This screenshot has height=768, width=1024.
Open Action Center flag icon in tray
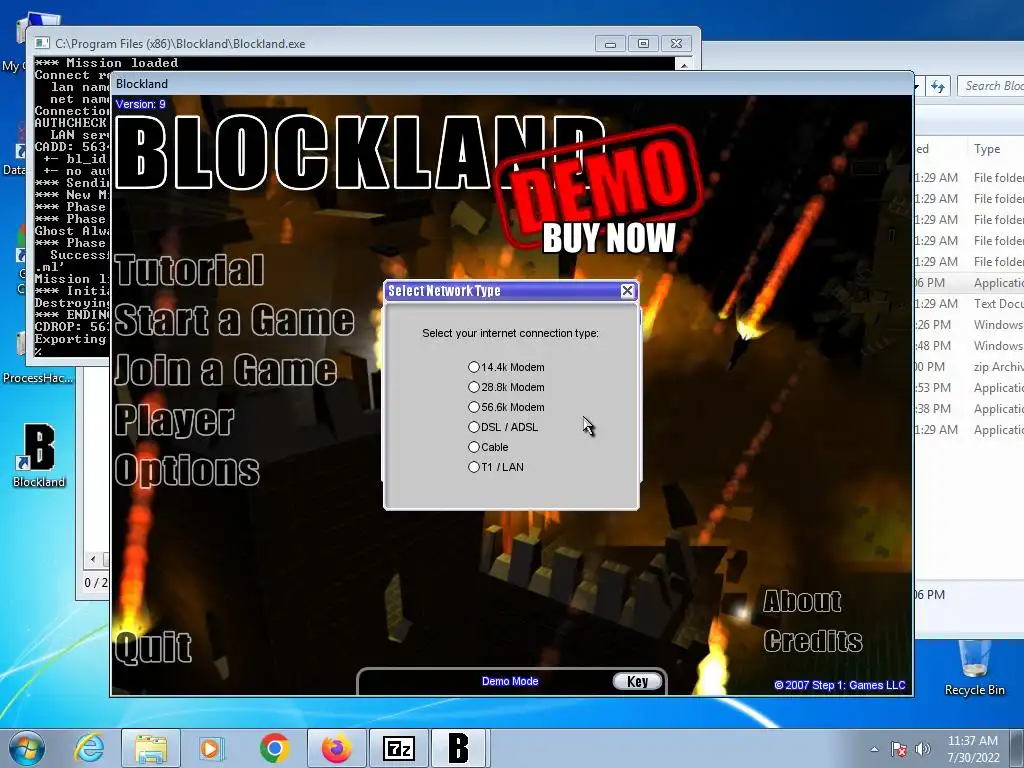coord(899,749)
